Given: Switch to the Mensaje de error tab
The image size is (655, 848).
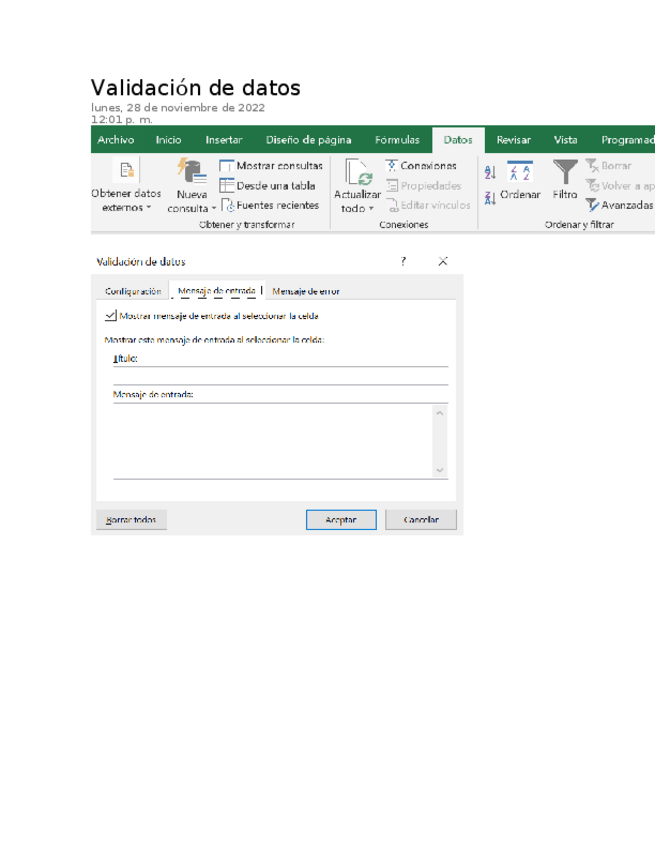Looking at the screenshot, I should 306,291.
